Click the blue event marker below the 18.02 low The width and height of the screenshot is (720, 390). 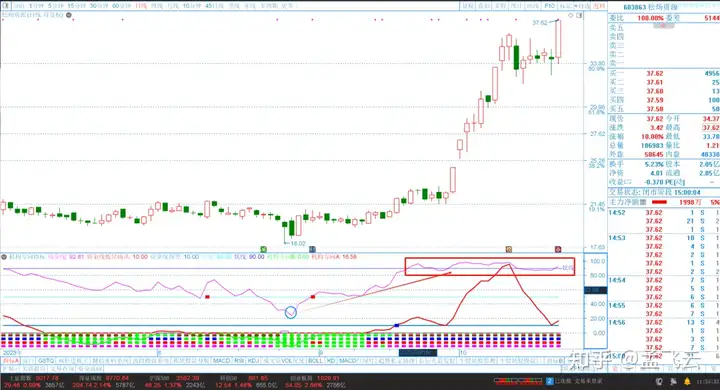312,249
